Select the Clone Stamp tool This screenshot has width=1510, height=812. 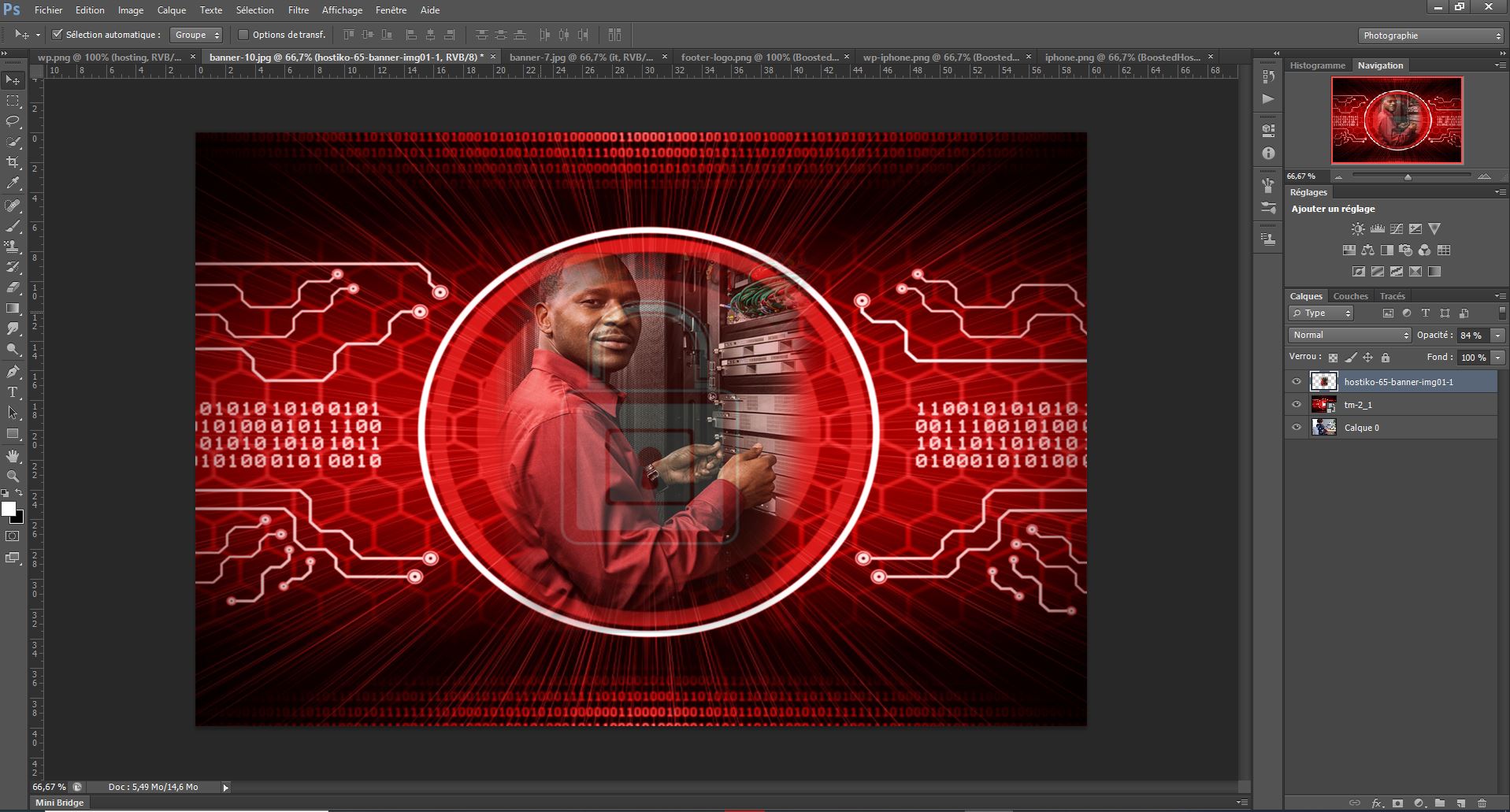[13, 247]
